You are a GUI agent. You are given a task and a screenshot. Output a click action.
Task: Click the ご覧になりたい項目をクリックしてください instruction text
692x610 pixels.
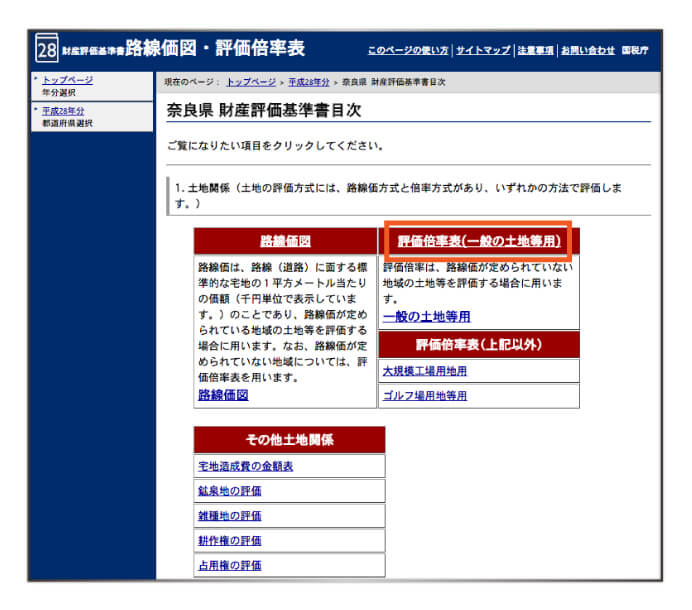pyautogui.click(x=275, y=146)
